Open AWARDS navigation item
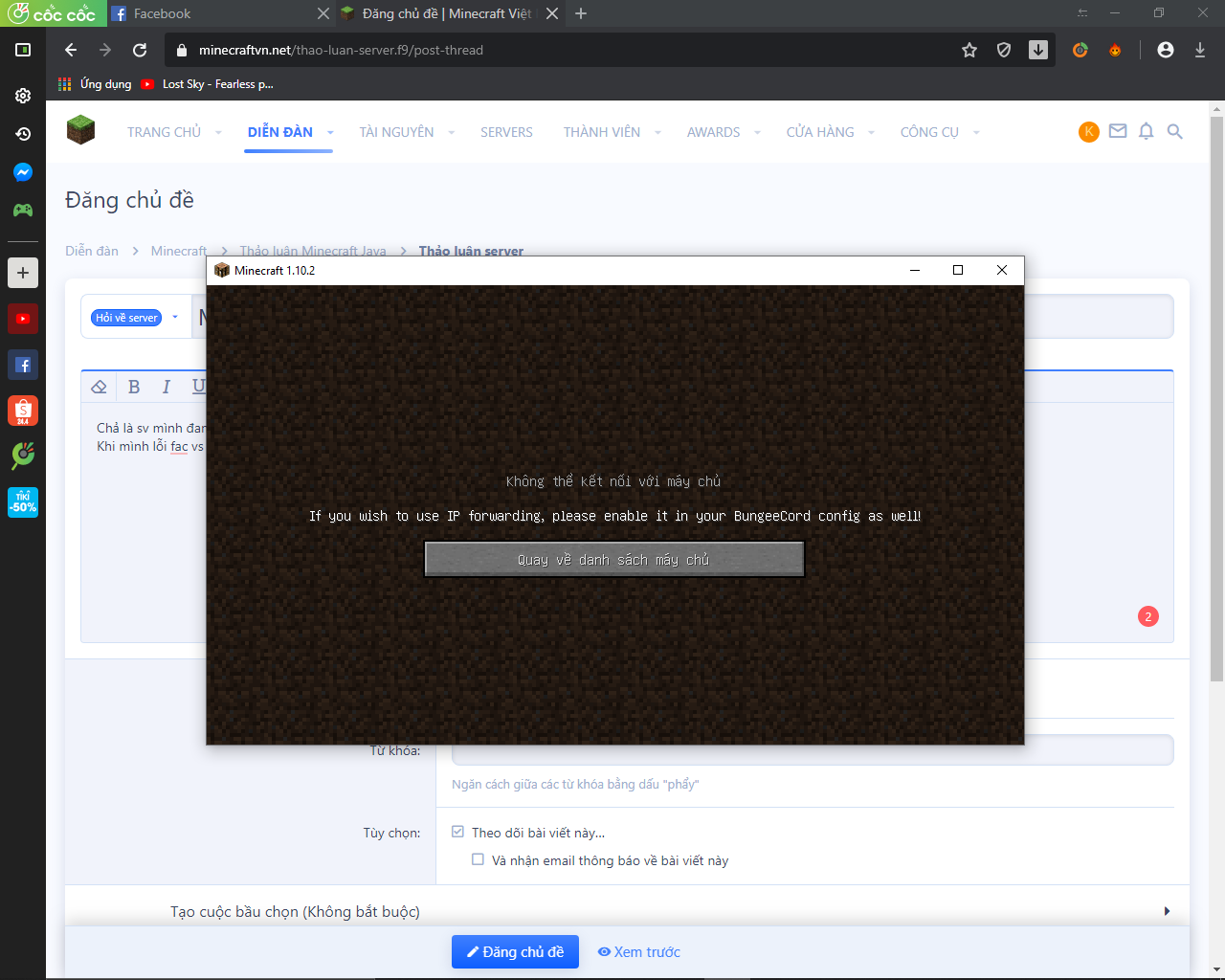Image resolution: width=1225 pixels, height=980 pixels. tap(713, 132)
